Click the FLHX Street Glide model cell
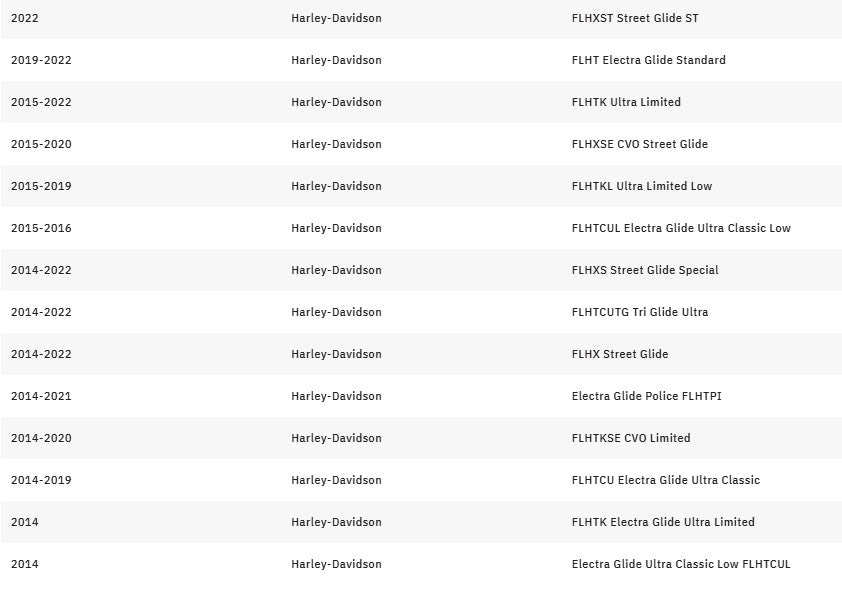The image size is (842, 602). click(x=620, y=354)
